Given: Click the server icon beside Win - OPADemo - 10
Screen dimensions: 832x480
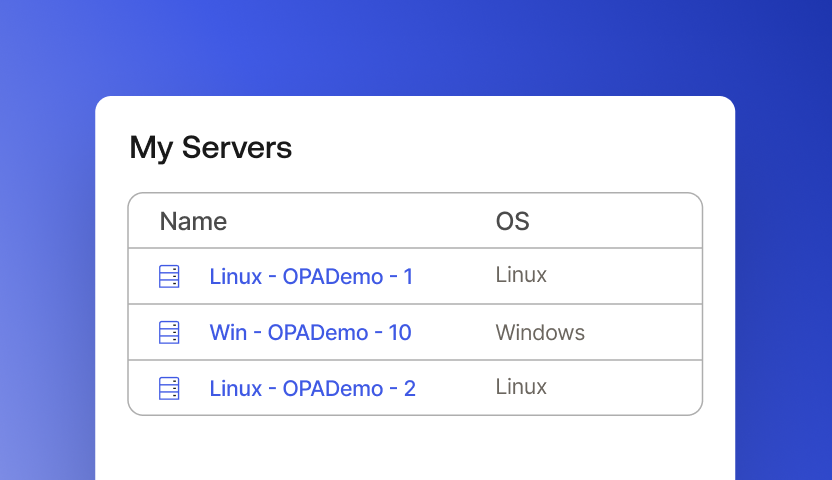Looking at the screenshot, I should click(169, 333).
